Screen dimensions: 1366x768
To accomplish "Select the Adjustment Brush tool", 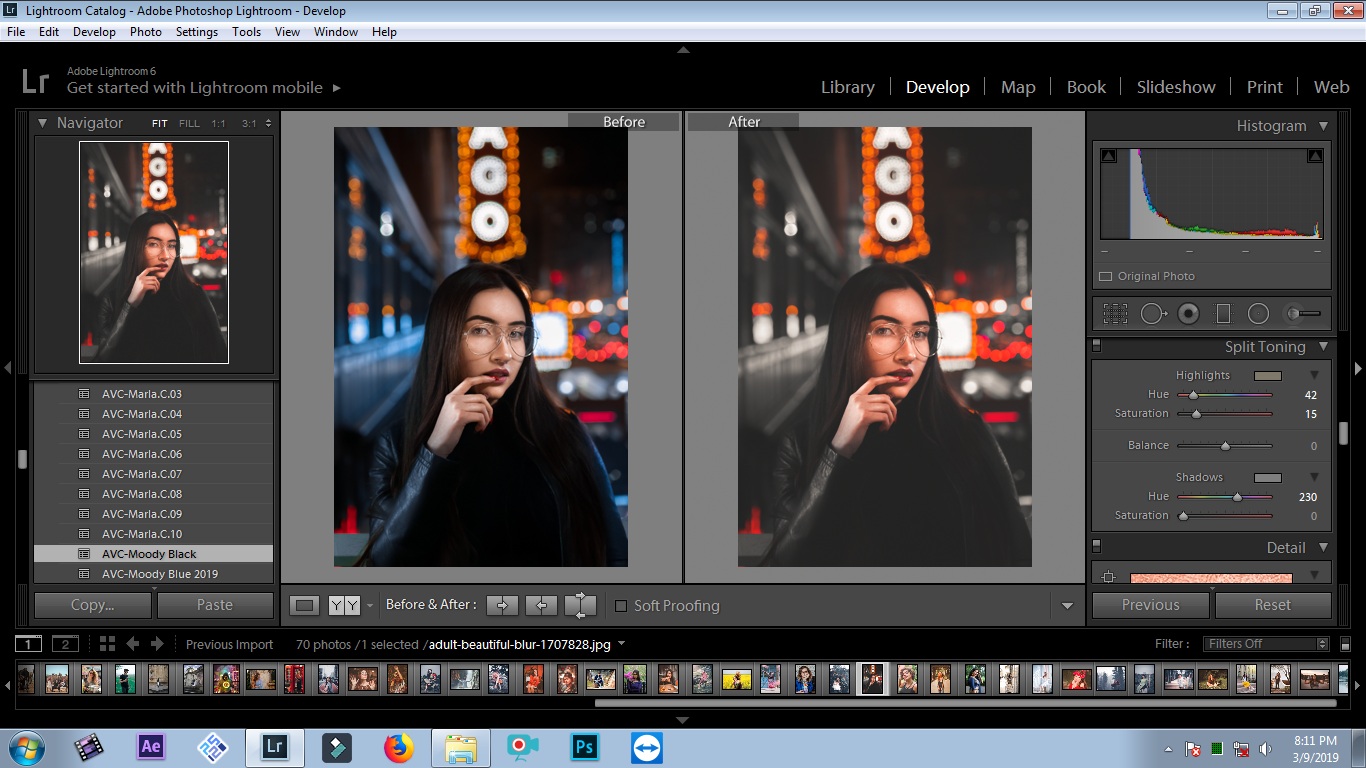I will pos(1303,314).
